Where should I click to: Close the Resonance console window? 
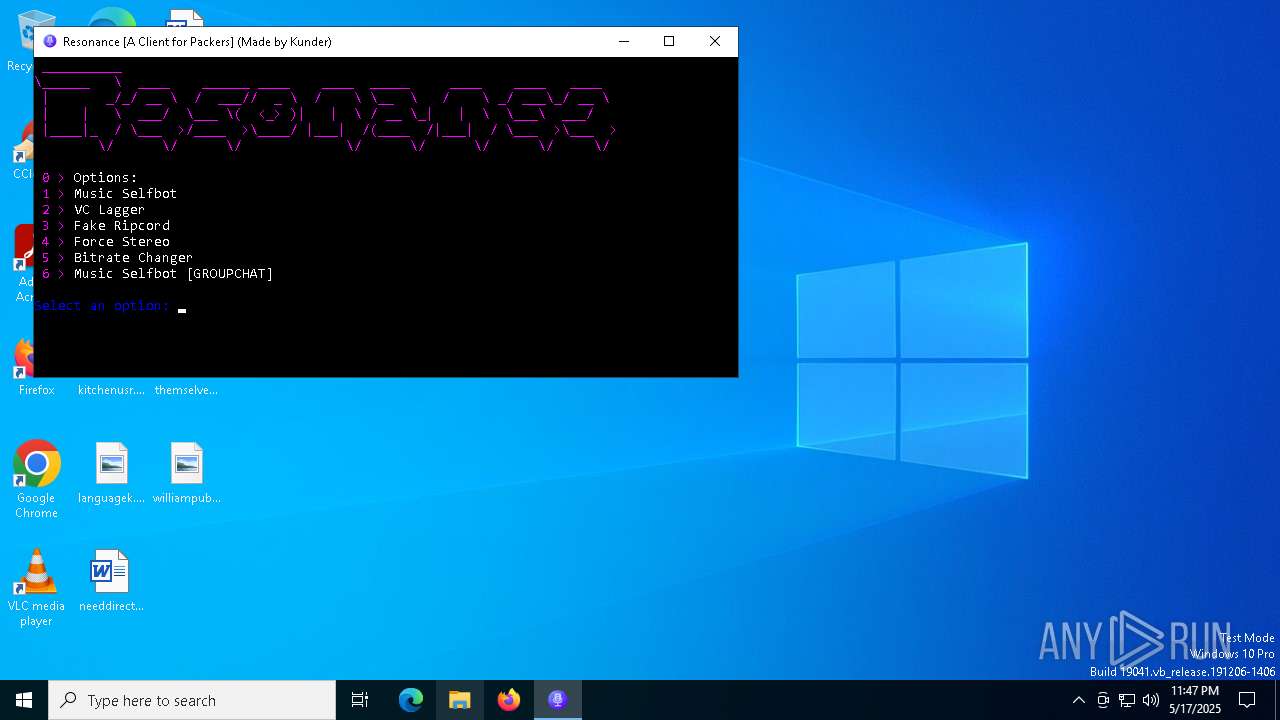coord(715,41)
